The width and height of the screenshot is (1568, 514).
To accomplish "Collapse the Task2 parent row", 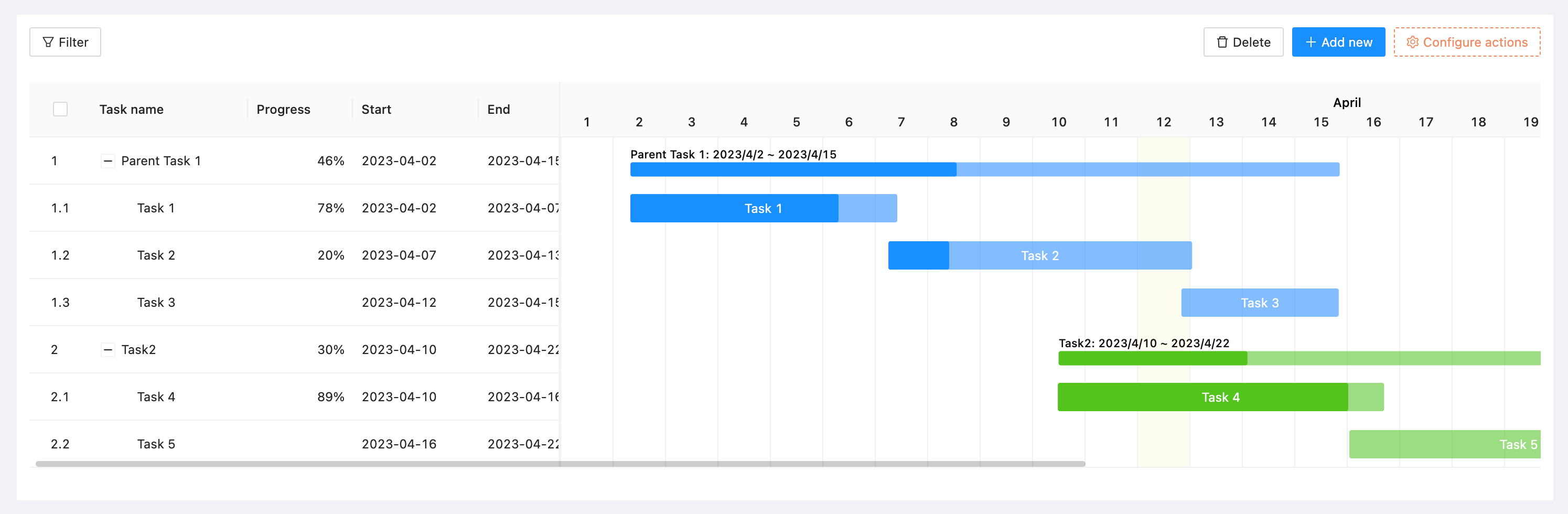I will point(108,349).
